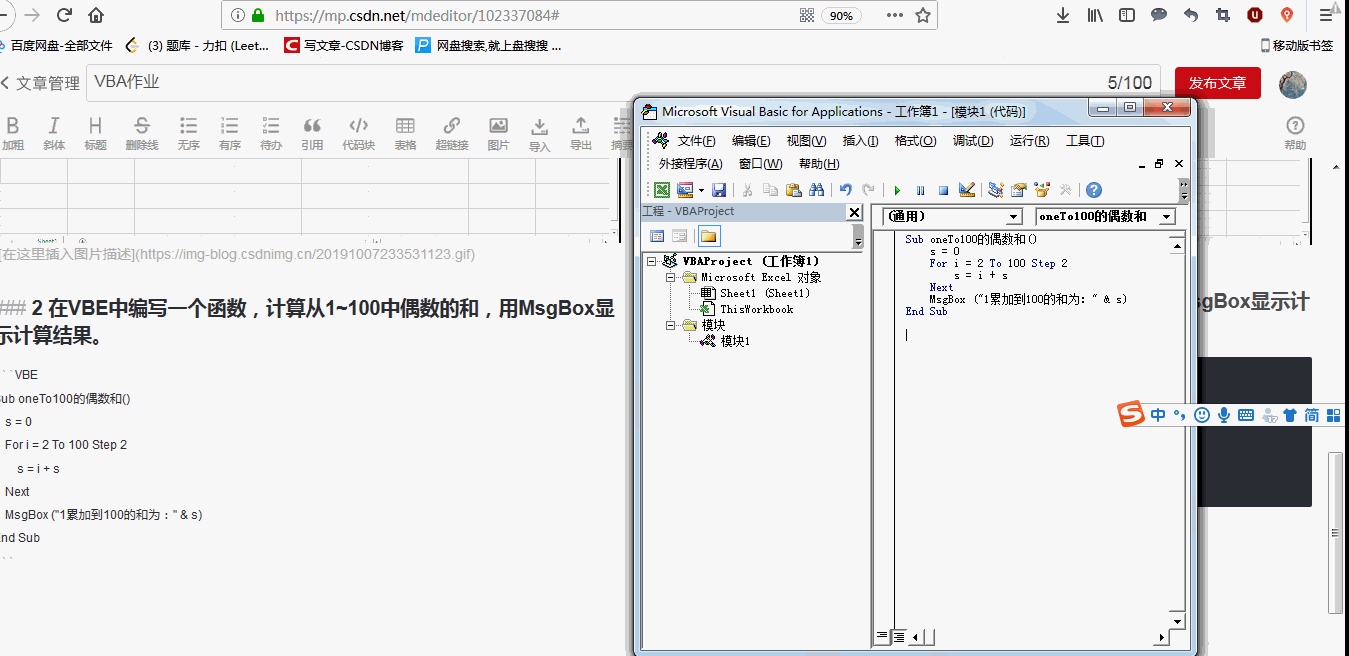Click the Toolbox wrench icon in VBA toolbar

(1065, 190)
